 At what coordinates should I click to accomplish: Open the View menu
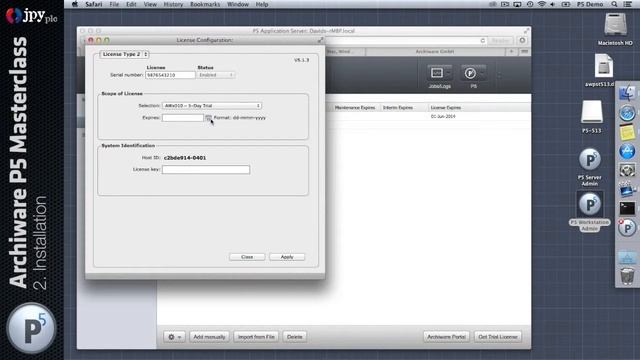pos(150,4)
